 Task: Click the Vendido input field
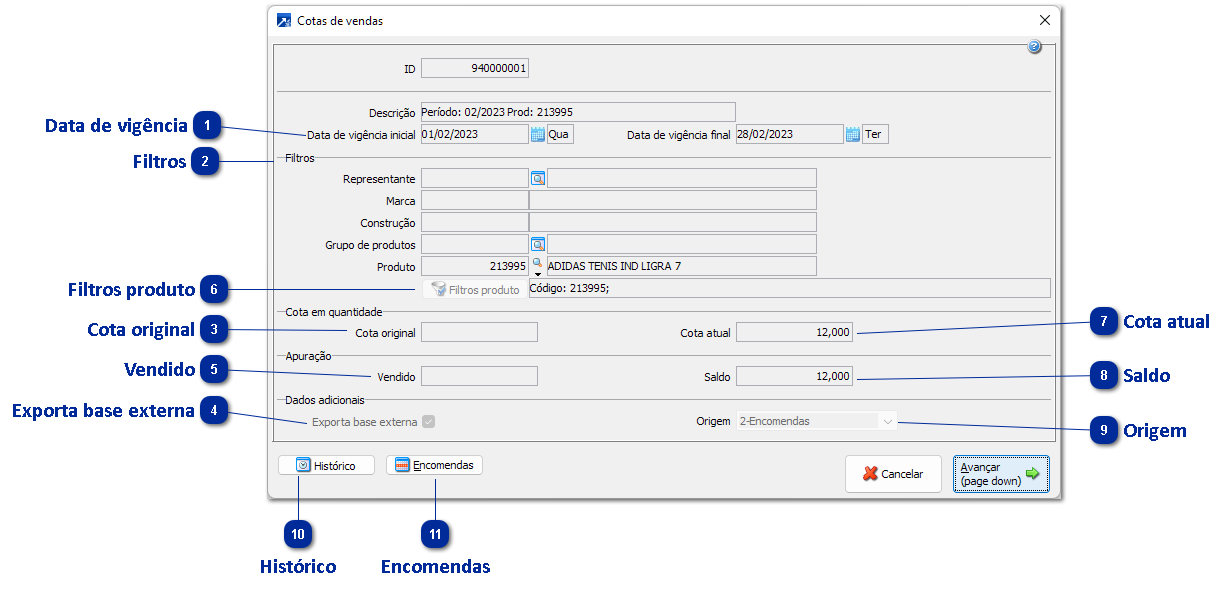tap(479, 376)
